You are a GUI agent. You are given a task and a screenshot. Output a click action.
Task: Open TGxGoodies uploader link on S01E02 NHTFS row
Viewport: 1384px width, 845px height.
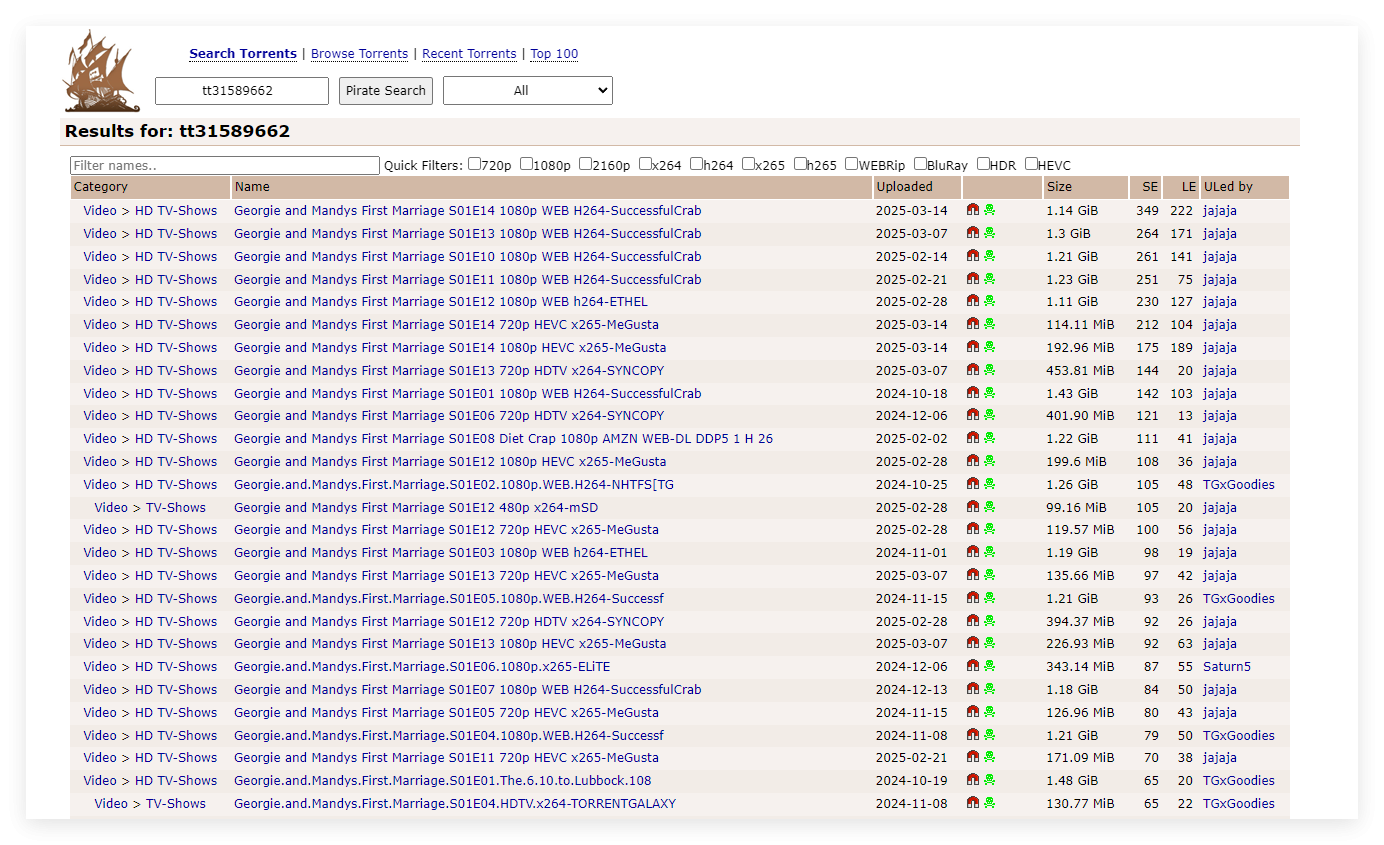point(1239,484)
